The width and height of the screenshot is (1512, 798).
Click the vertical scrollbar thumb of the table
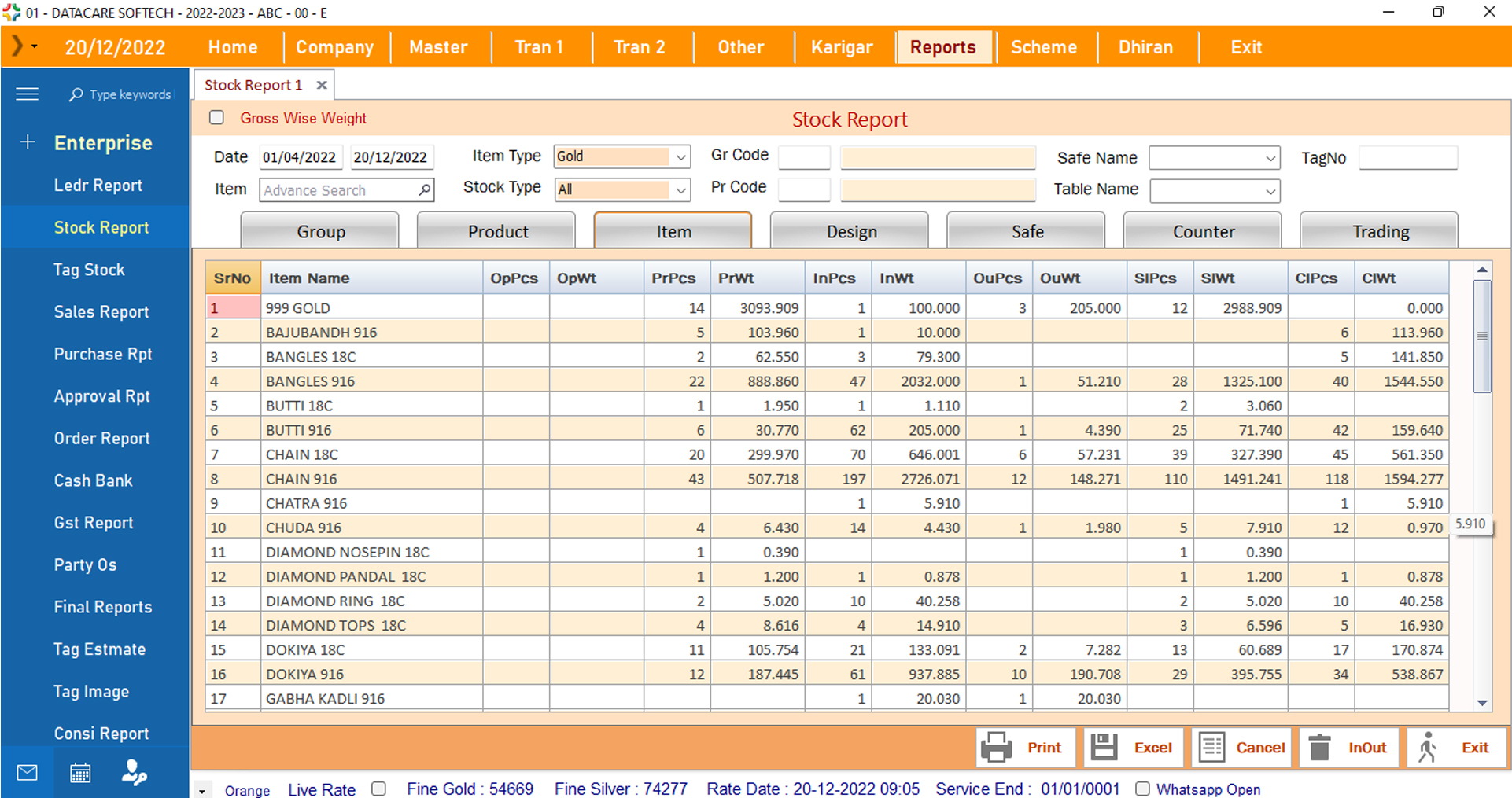[1482, 336]
